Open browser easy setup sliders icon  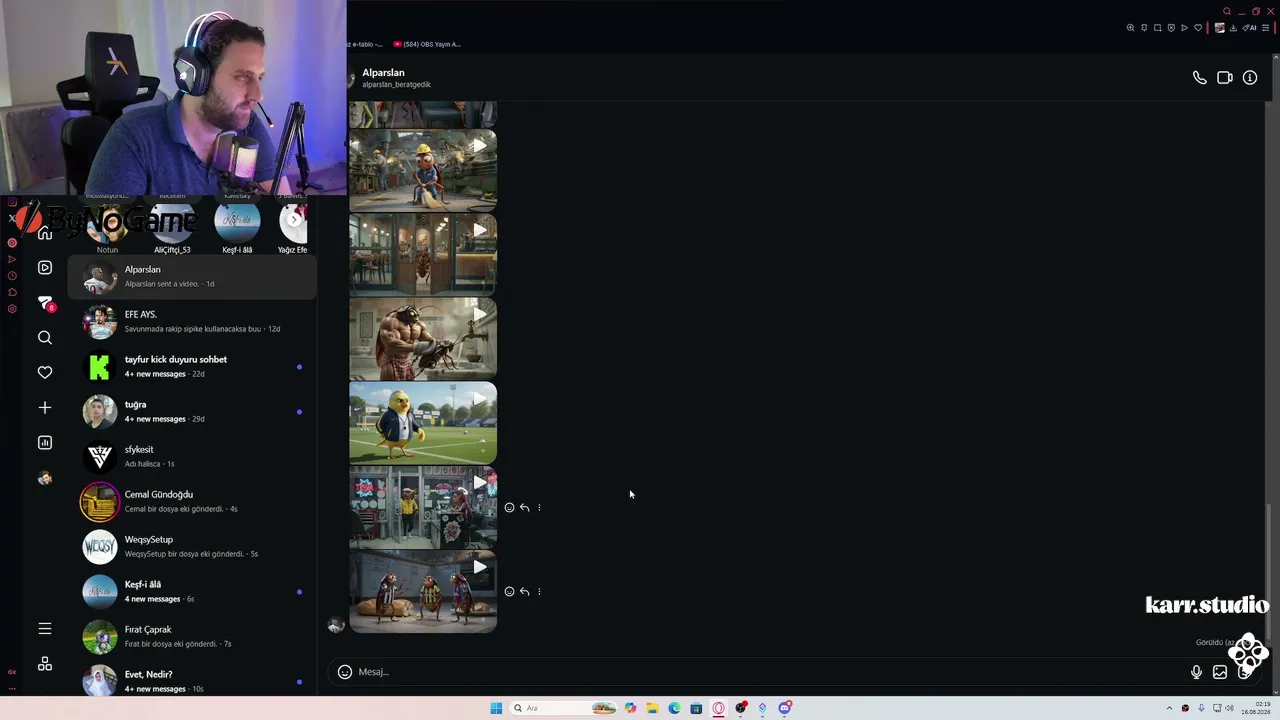pyautogui.click(x=1266, y=28)
